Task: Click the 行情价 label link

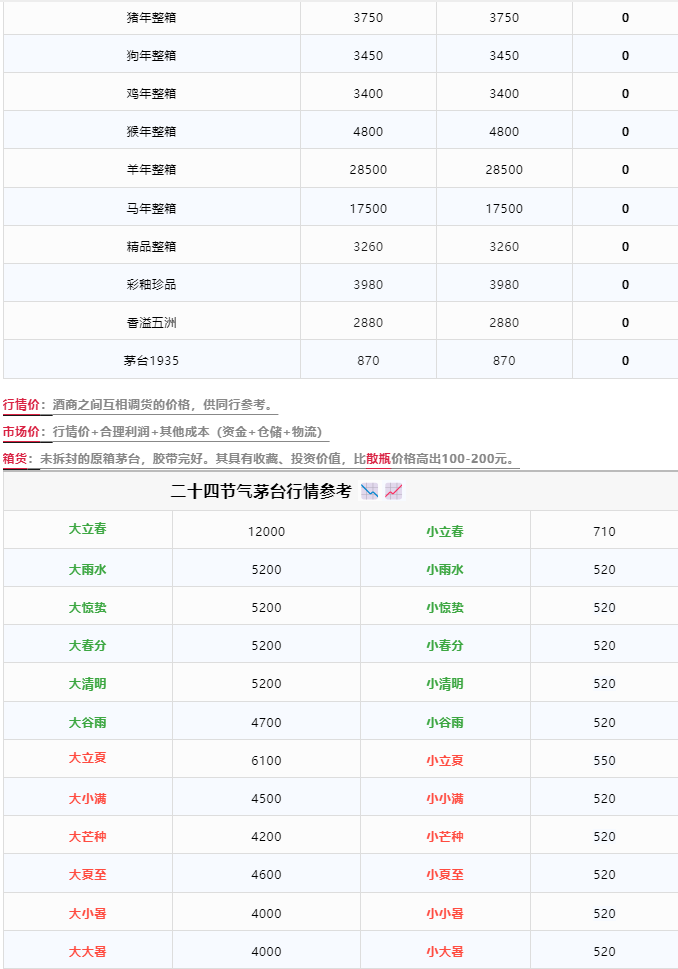Action: coord(21,405)
